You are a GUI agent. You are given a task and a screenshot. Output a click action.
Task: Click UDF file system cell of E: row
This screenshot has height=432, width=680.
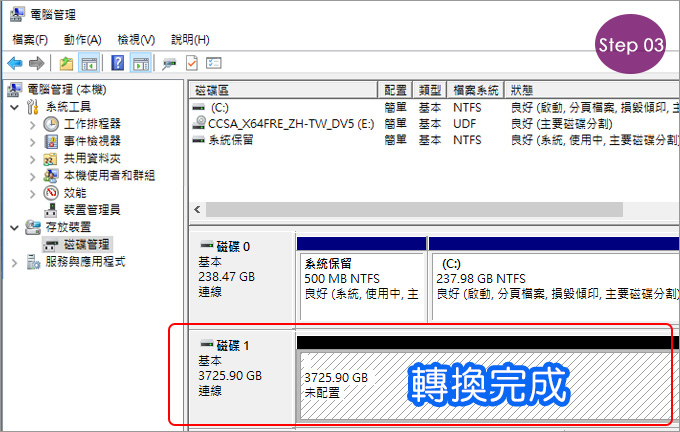pyautogui.click(x=464, y=124)
